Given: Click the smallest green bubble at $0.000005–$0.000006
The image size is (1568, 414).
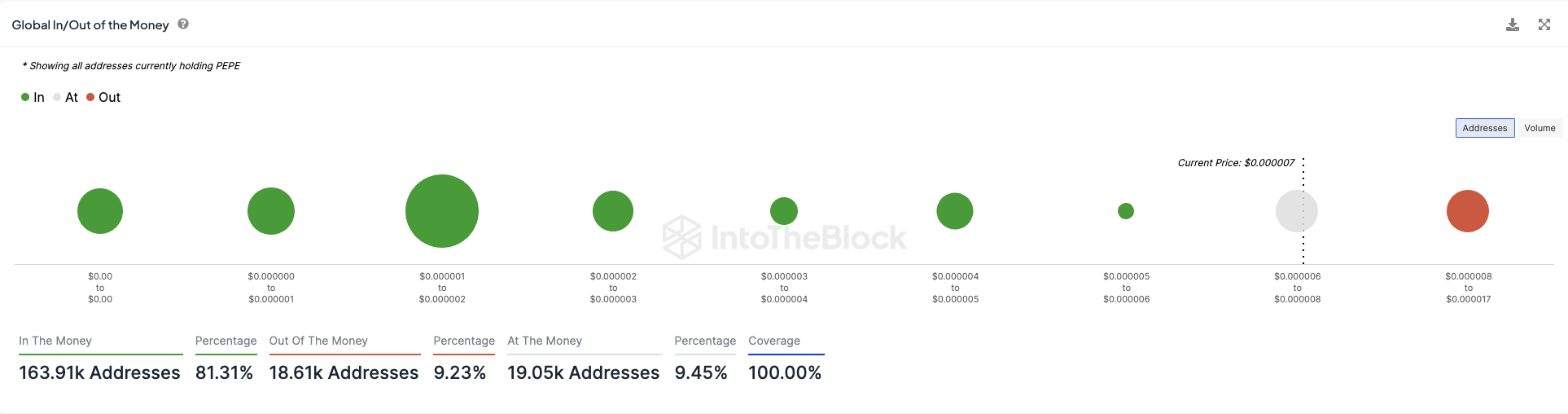Looking at the screenshot, I should click(x=1126, y=211).
